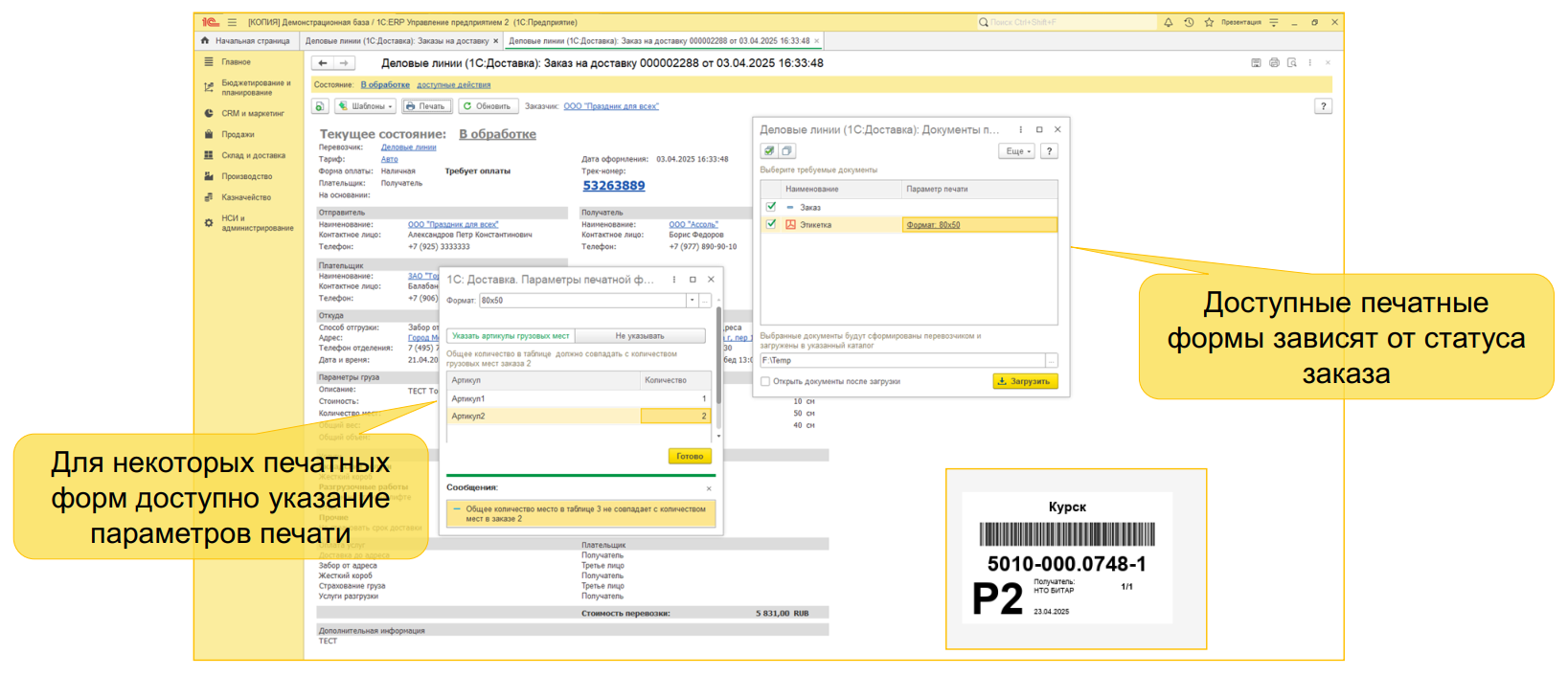1568x677 pixels.
Task: Switch to Заказы на доставку tab
Action: [397, 41]
